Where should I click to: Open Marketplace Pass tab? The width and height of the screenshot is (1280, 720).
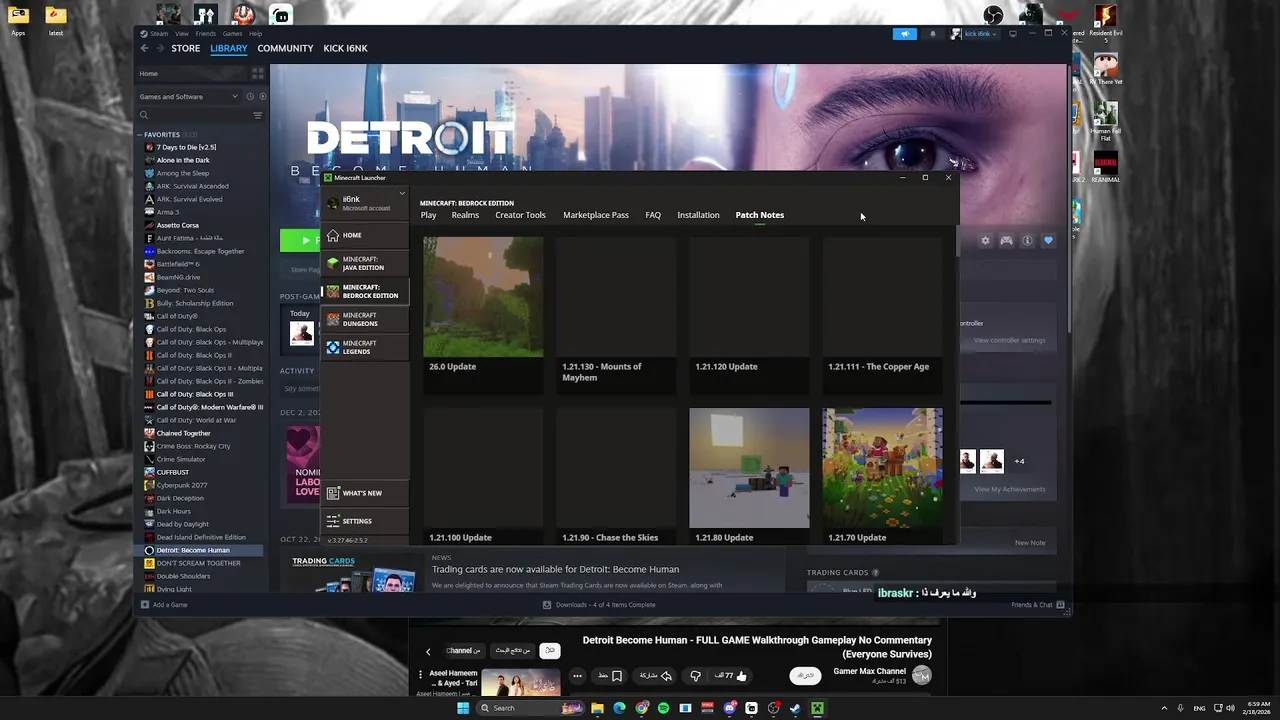[x=596, y=215]
